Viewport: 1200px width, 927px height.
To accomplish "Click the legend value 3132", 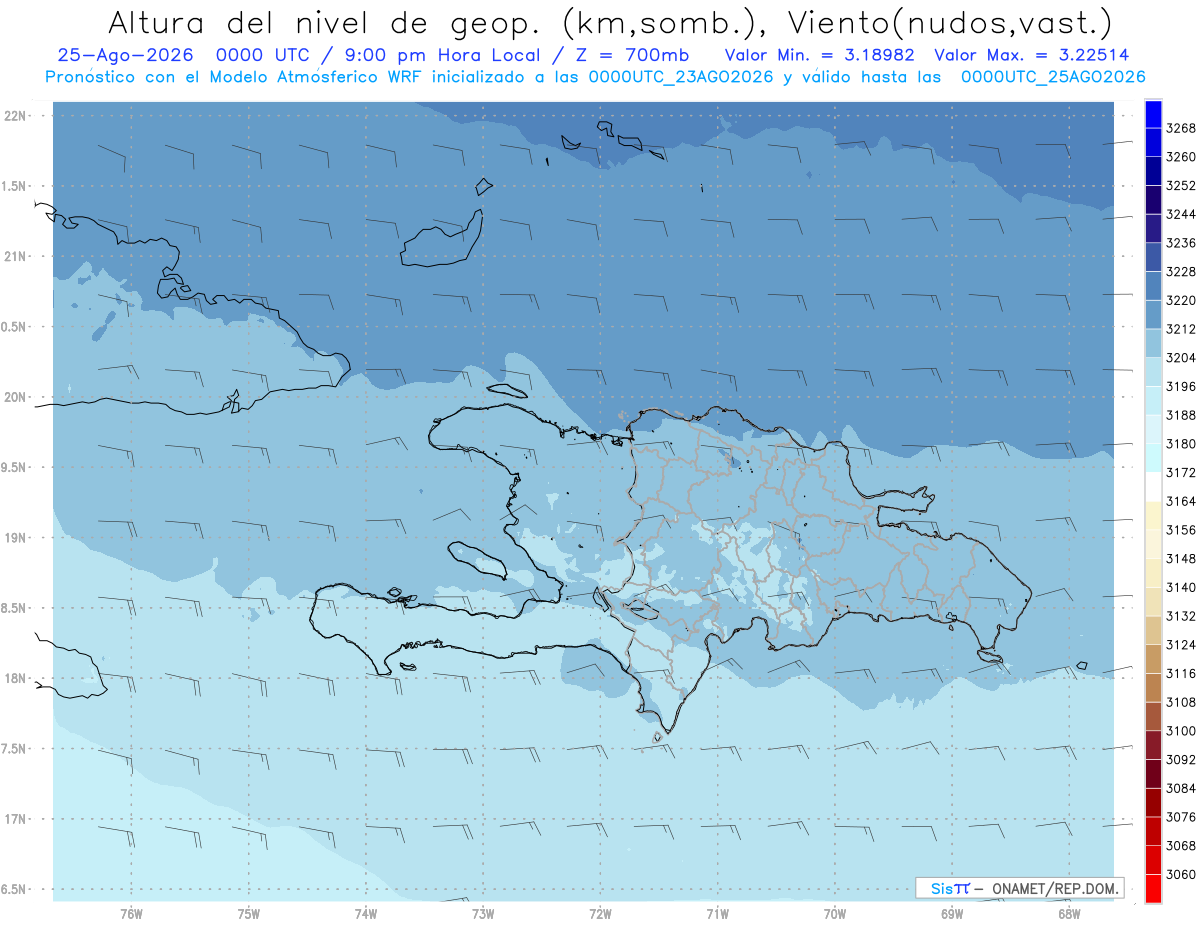I will [1181, 616].
